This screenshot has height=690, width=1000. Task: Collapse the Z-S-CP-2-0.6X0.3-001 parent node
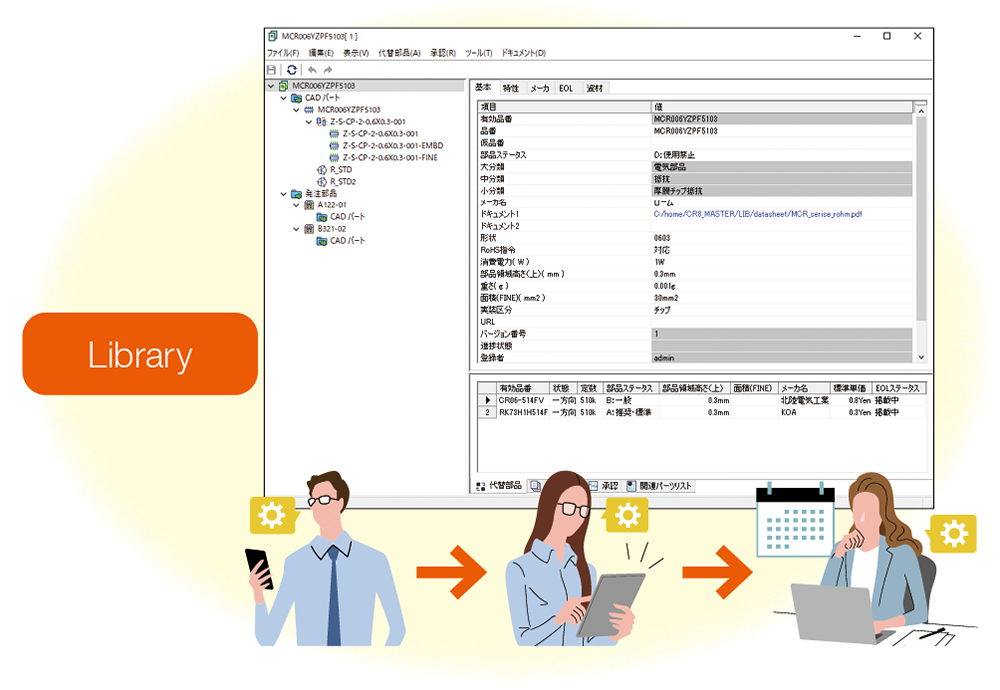tap(310, 122)
